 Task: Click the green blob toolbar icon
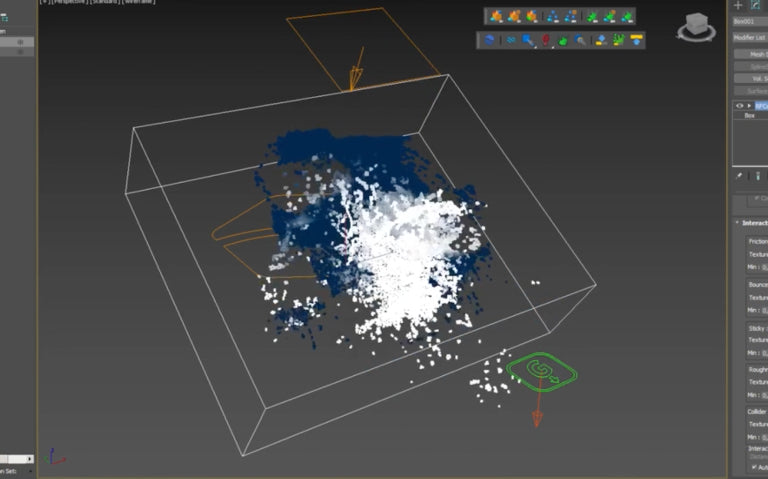[563, 41]
